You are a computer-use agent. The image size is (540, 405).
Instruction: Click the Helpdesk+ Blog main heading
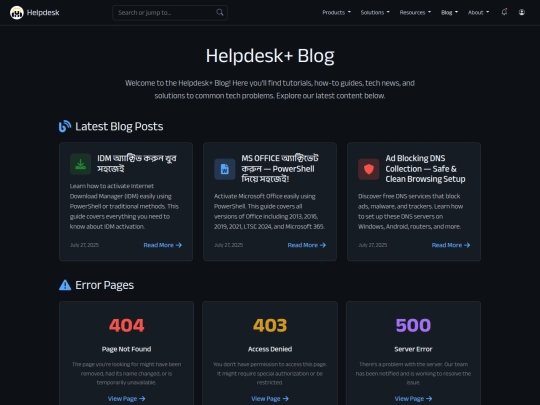(x=270, y=56)
